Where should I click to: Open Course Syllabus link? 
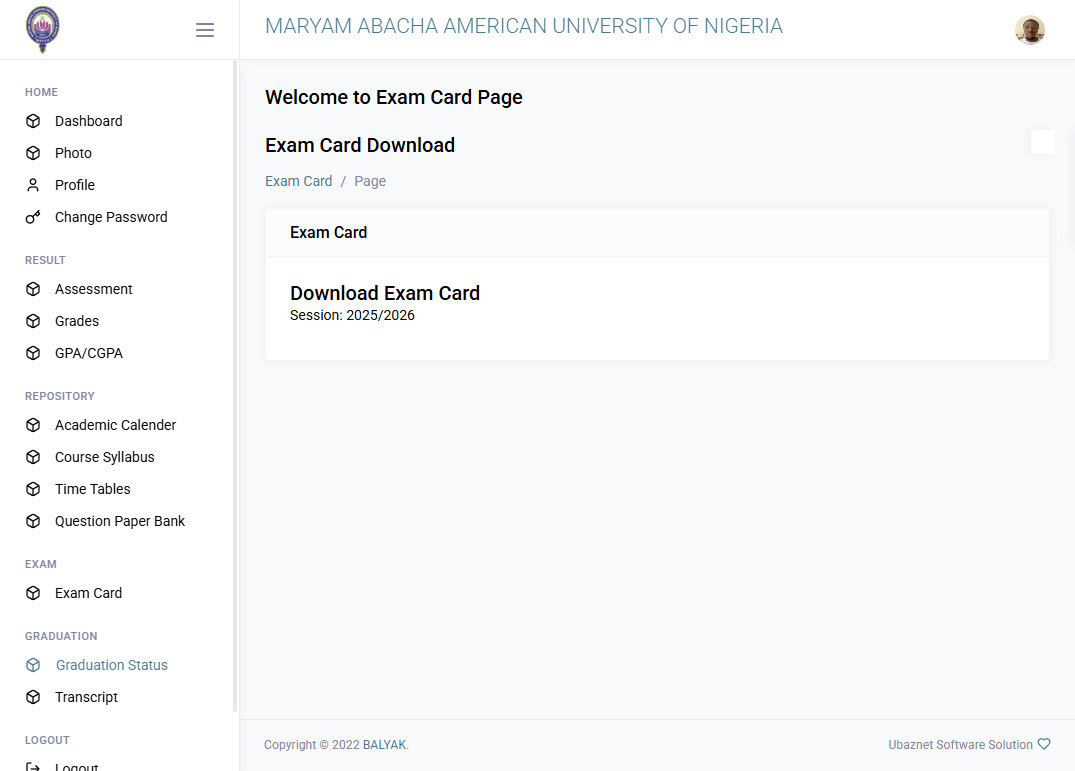pos(104,457)
